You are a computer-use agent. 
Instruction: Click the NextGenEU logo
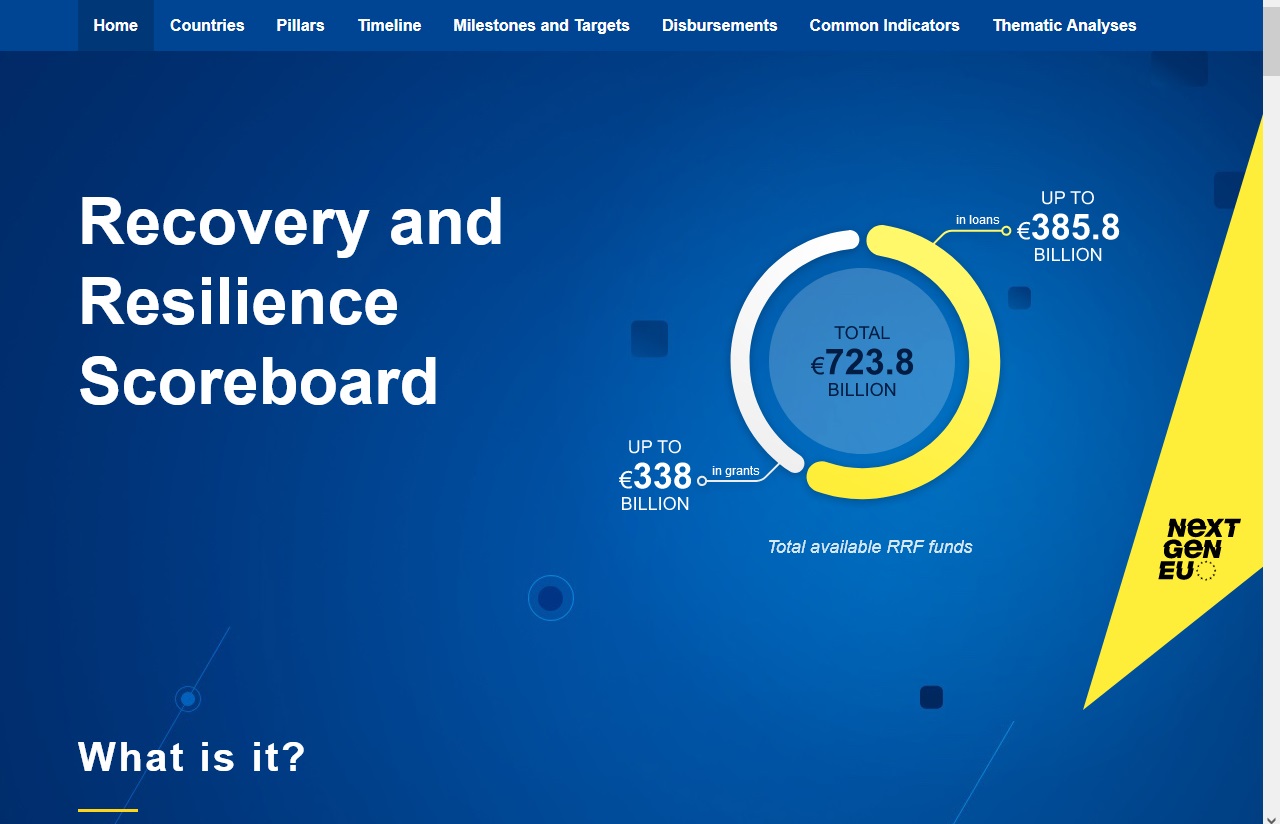1198,549
